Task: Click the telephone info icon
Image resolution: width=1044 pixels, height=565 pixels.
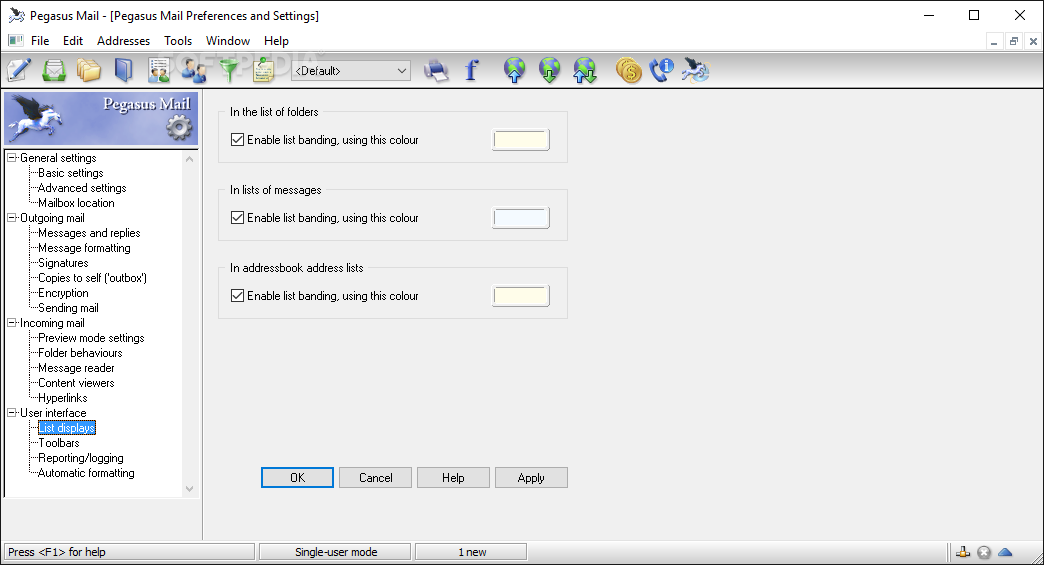Action: (662, 70)
